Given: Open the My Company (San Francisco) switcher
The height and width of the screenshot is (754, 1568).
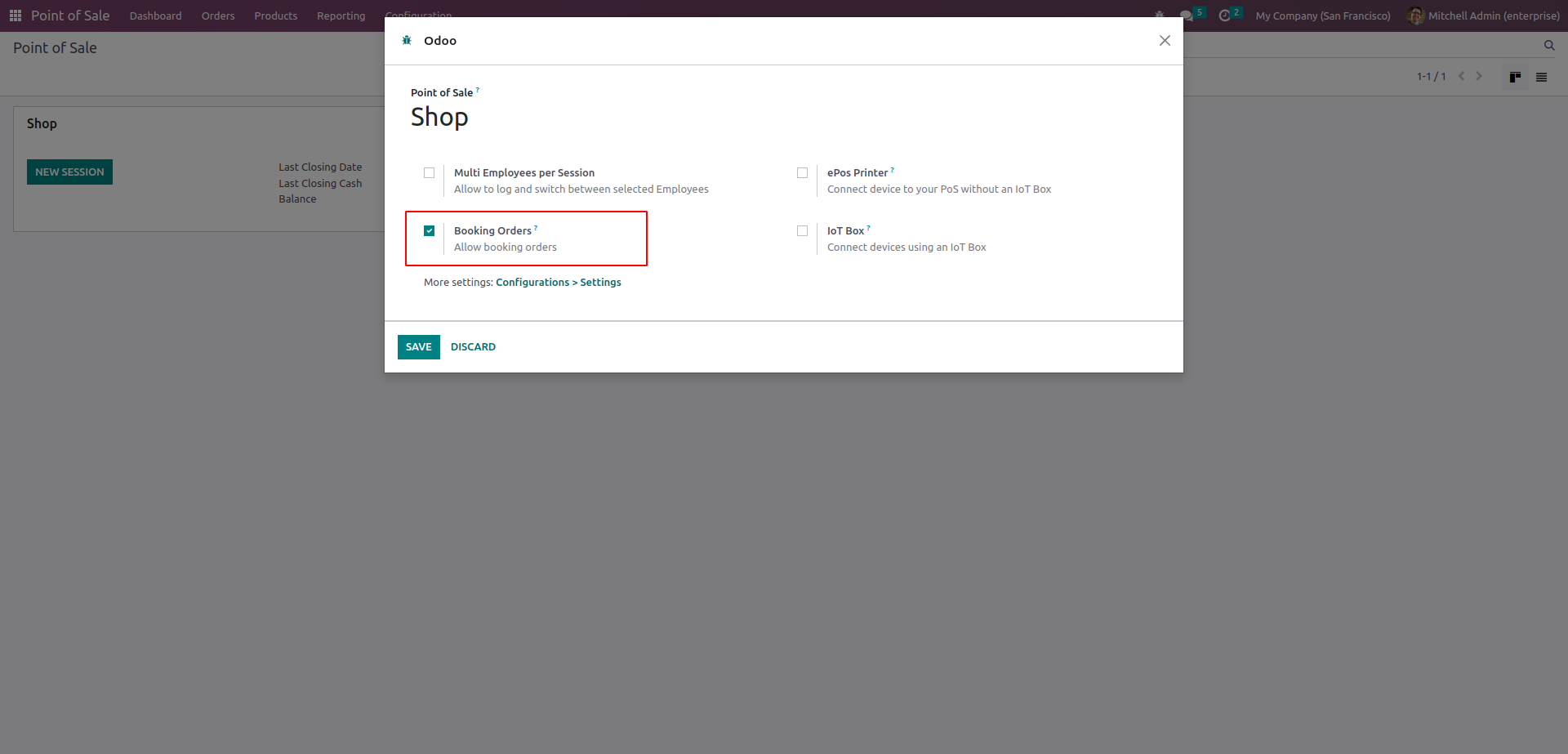Looking at the screenshot, I should click(1323, 16).
